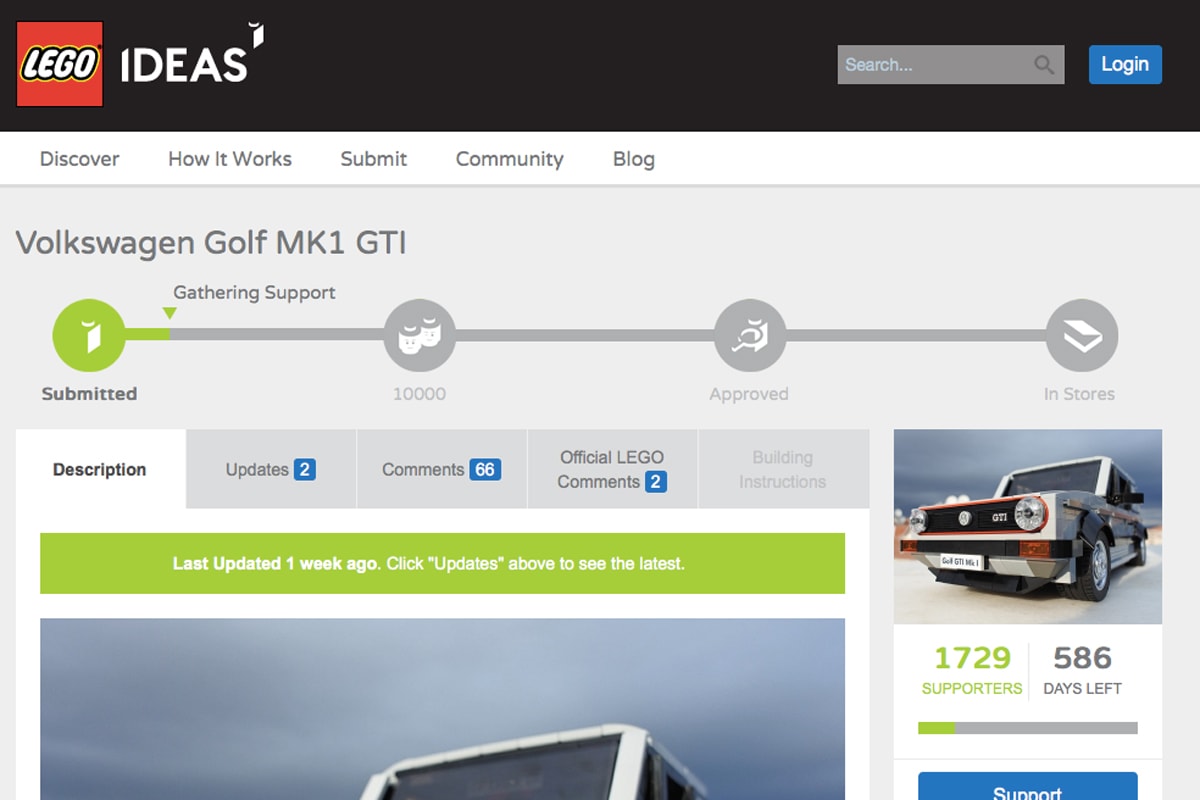Click the Approved stage icon
The image size is (1200, 800).
749,336
